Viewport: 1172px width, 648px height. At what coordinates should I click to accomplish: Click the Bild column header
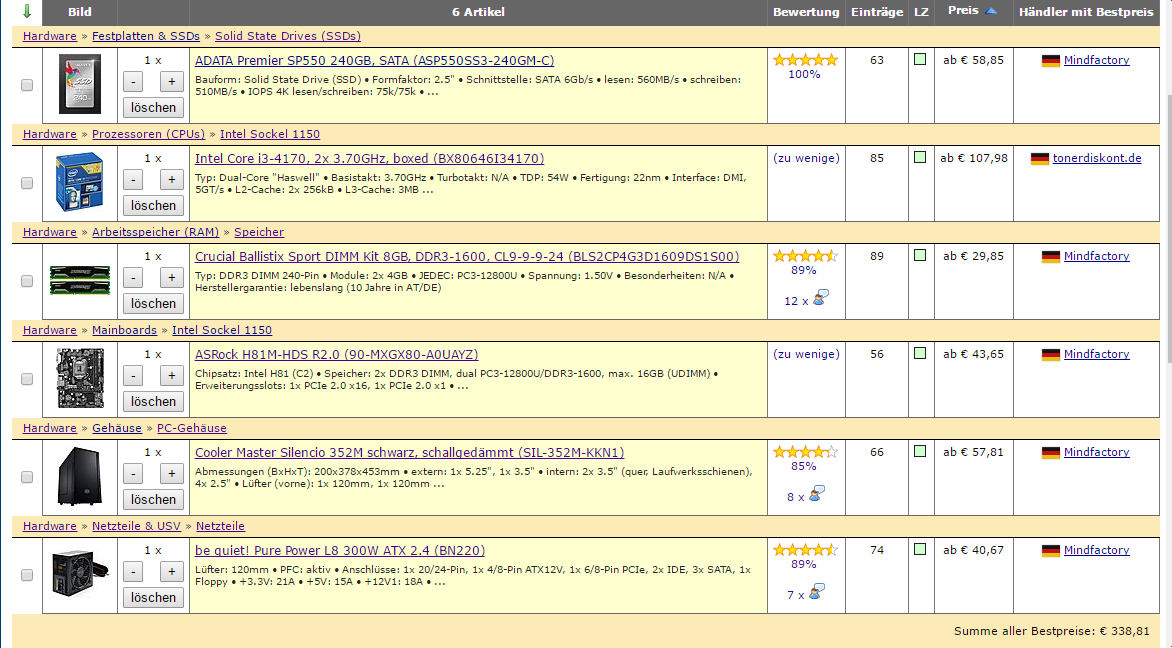pyautogui.click(x=80, y=12)
